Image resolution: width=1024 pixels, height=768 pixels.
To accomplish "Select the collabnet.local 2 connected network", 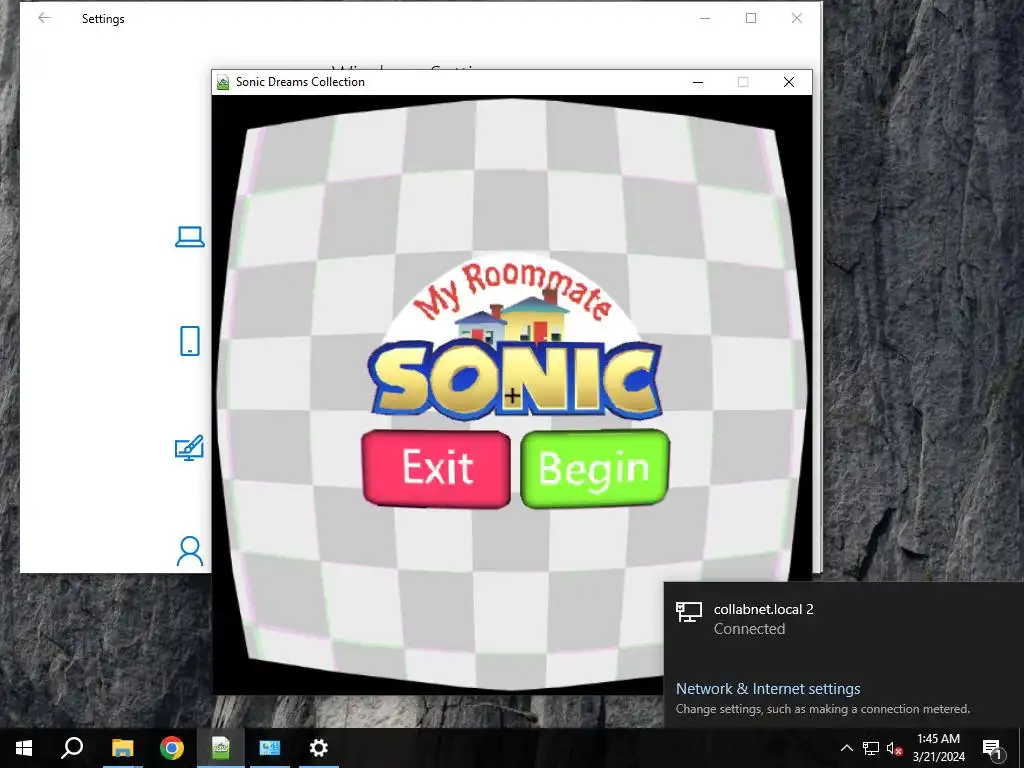I will click(x=844, y=619).
